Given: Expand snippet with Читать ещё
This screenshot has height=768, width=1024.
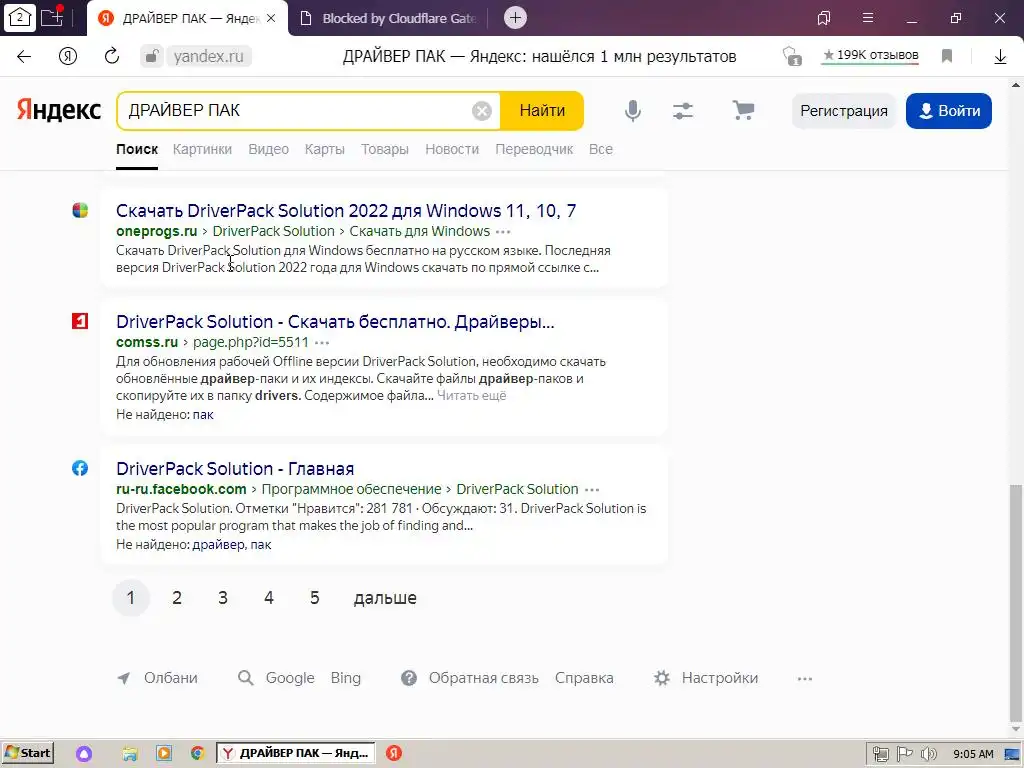Looking at the screenshot, I should pos(472,396).
